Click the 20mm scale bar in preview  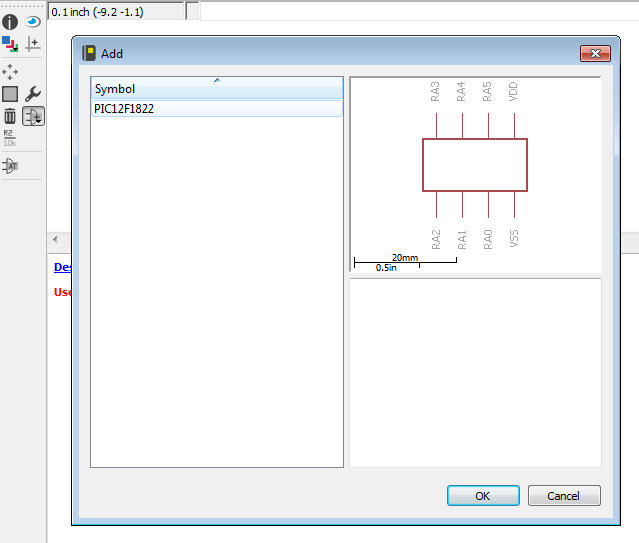pyautogui.click(x=405, y=260)
